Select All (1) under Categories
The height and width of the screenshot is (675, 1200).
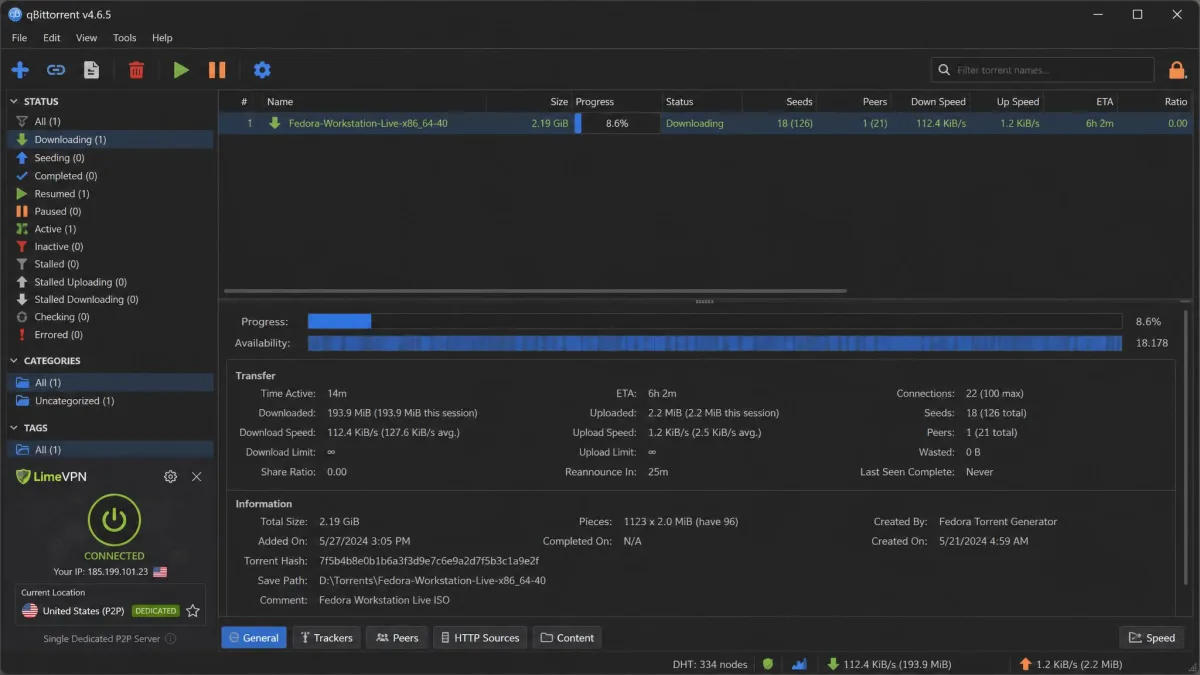pos(110,383)
